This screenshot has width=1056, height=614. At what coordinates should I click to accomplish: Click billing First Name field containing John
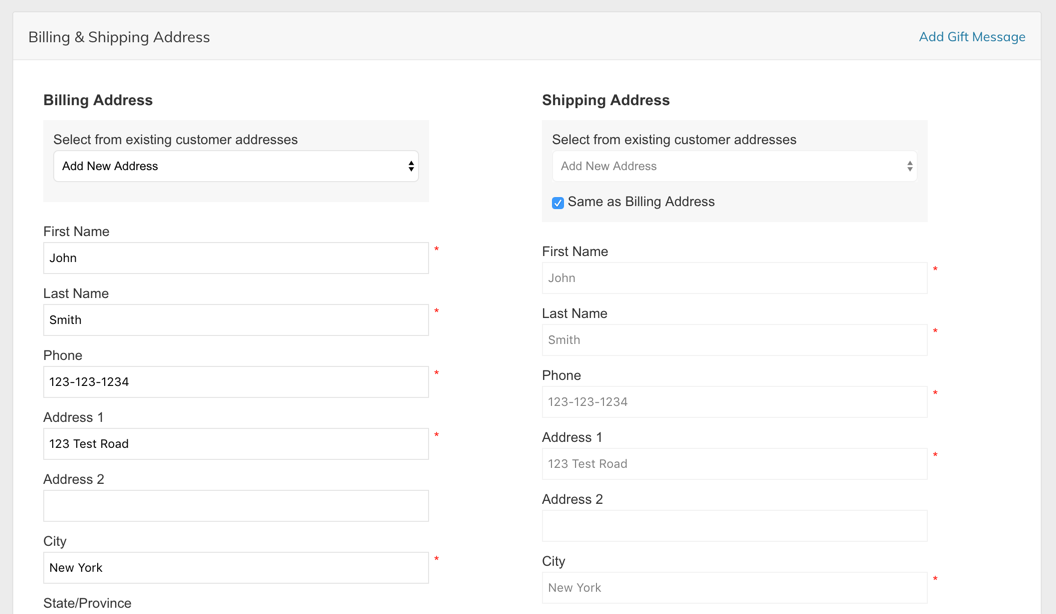pos(236,258)
